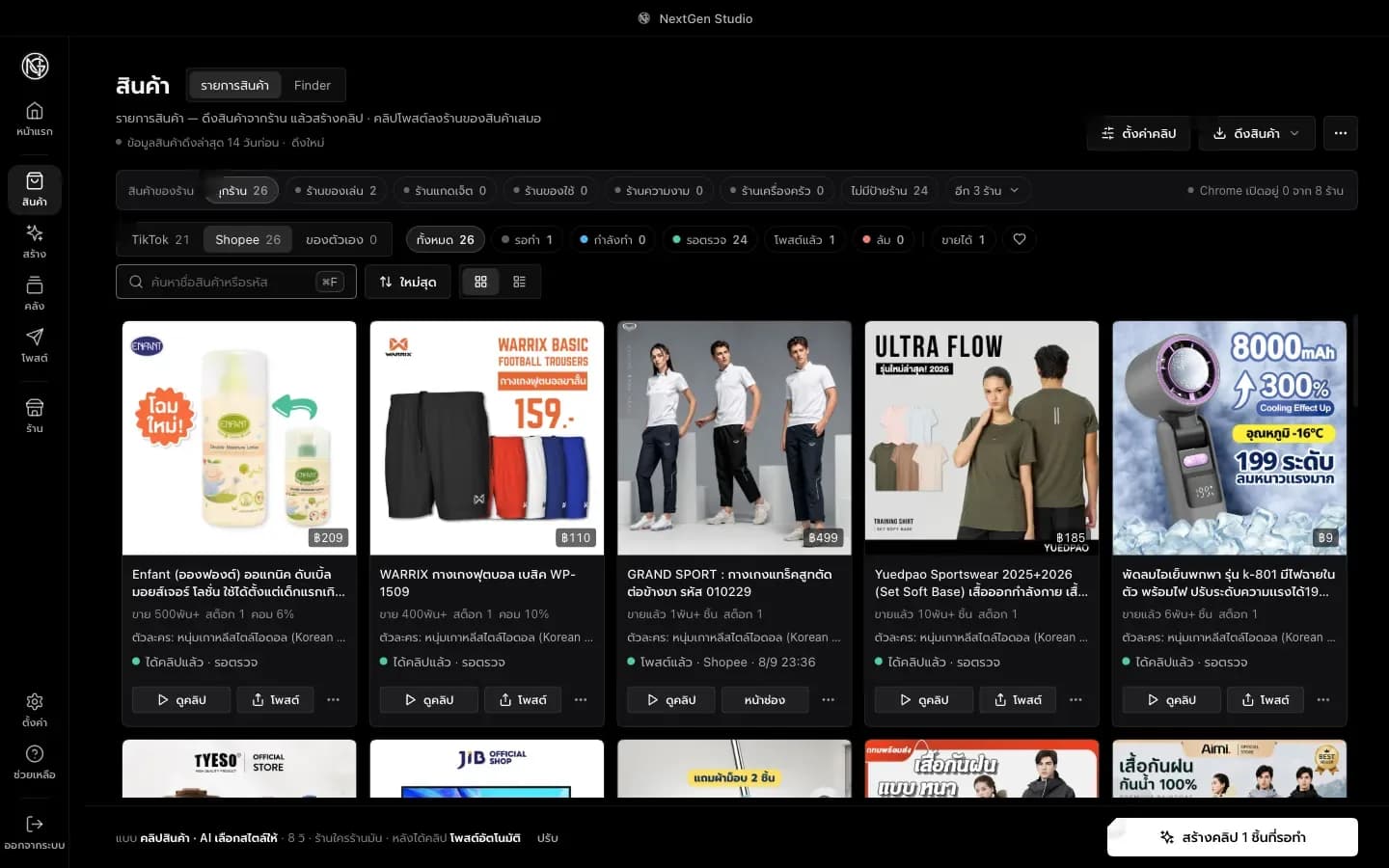1389x868 pixels.
Task: Open ช่วยเหลือ help icon
Action: point(35,762)
